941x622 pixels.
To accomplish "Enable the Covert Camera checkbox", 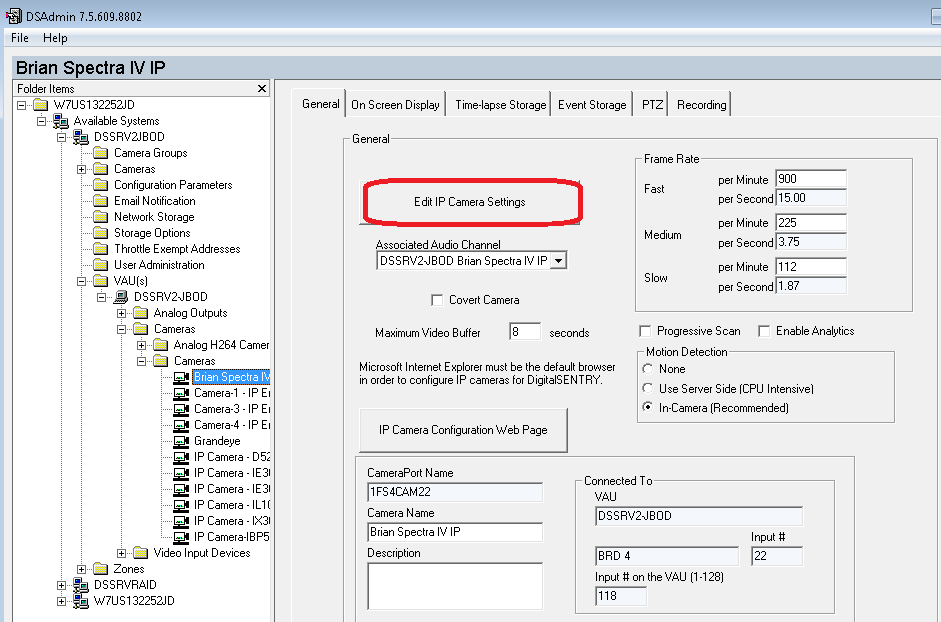I will [436, 298].
